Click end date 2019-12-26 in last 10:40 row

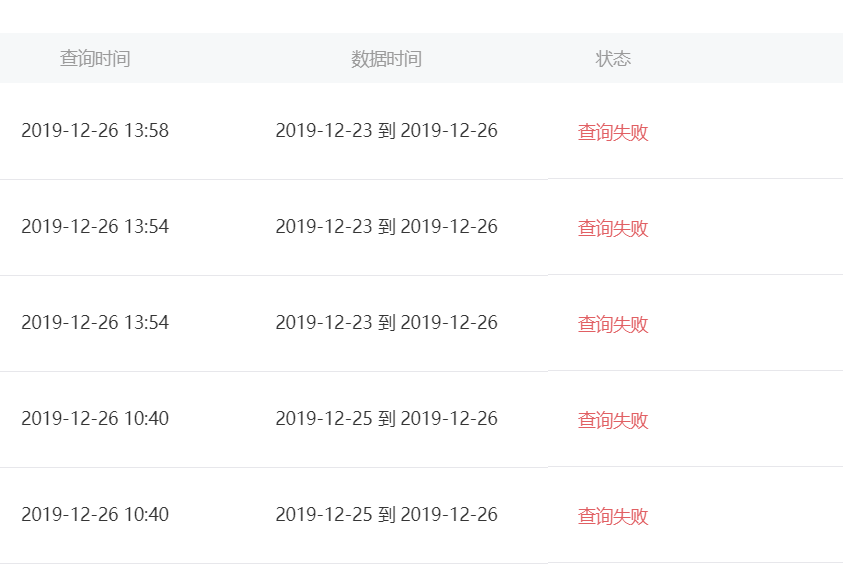(x=449, y=514)
